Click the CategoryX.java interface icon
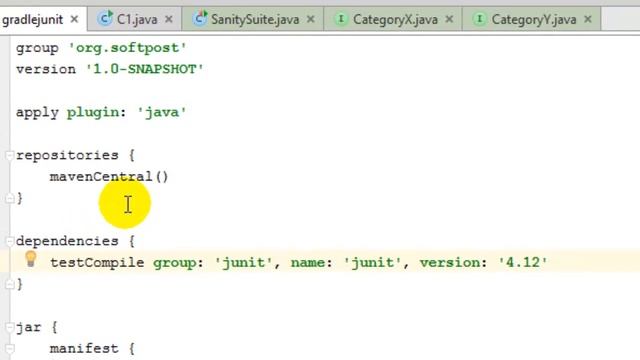 pos(341,19)
